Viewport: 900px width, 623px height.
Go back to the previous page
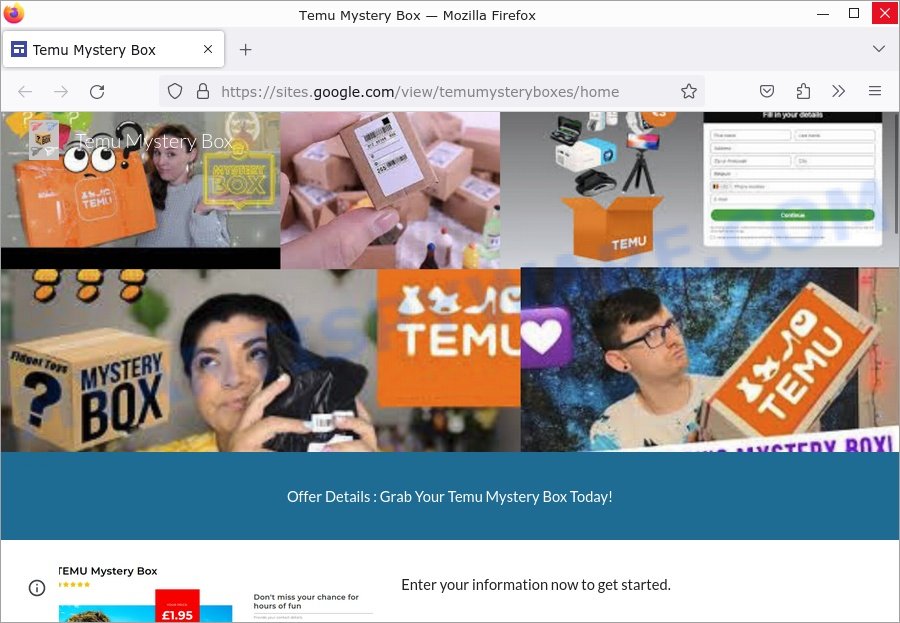coord(25,91)
